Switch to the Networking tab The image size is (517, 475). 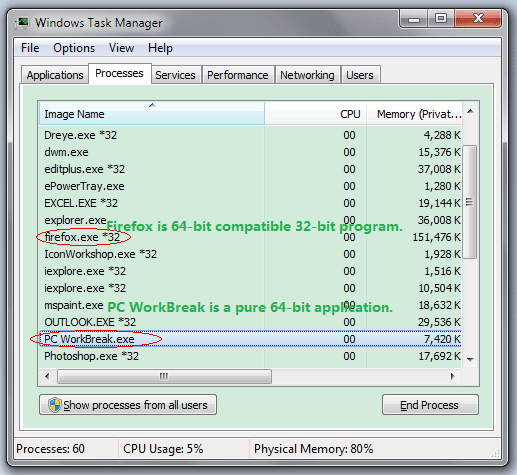coord(307,75)
